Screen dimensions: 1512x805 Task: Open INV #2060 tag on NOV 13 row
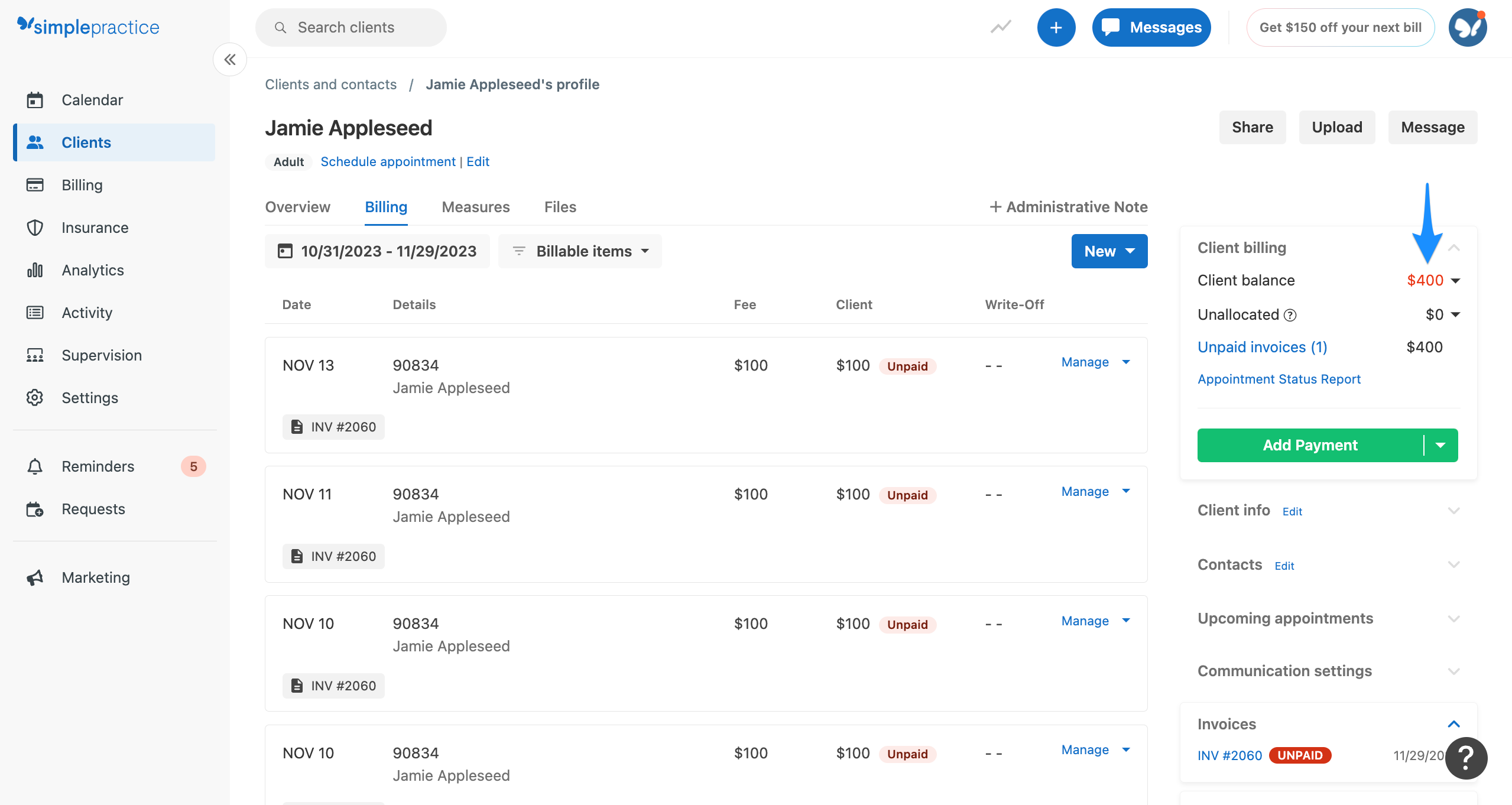[x=333, y=427]
